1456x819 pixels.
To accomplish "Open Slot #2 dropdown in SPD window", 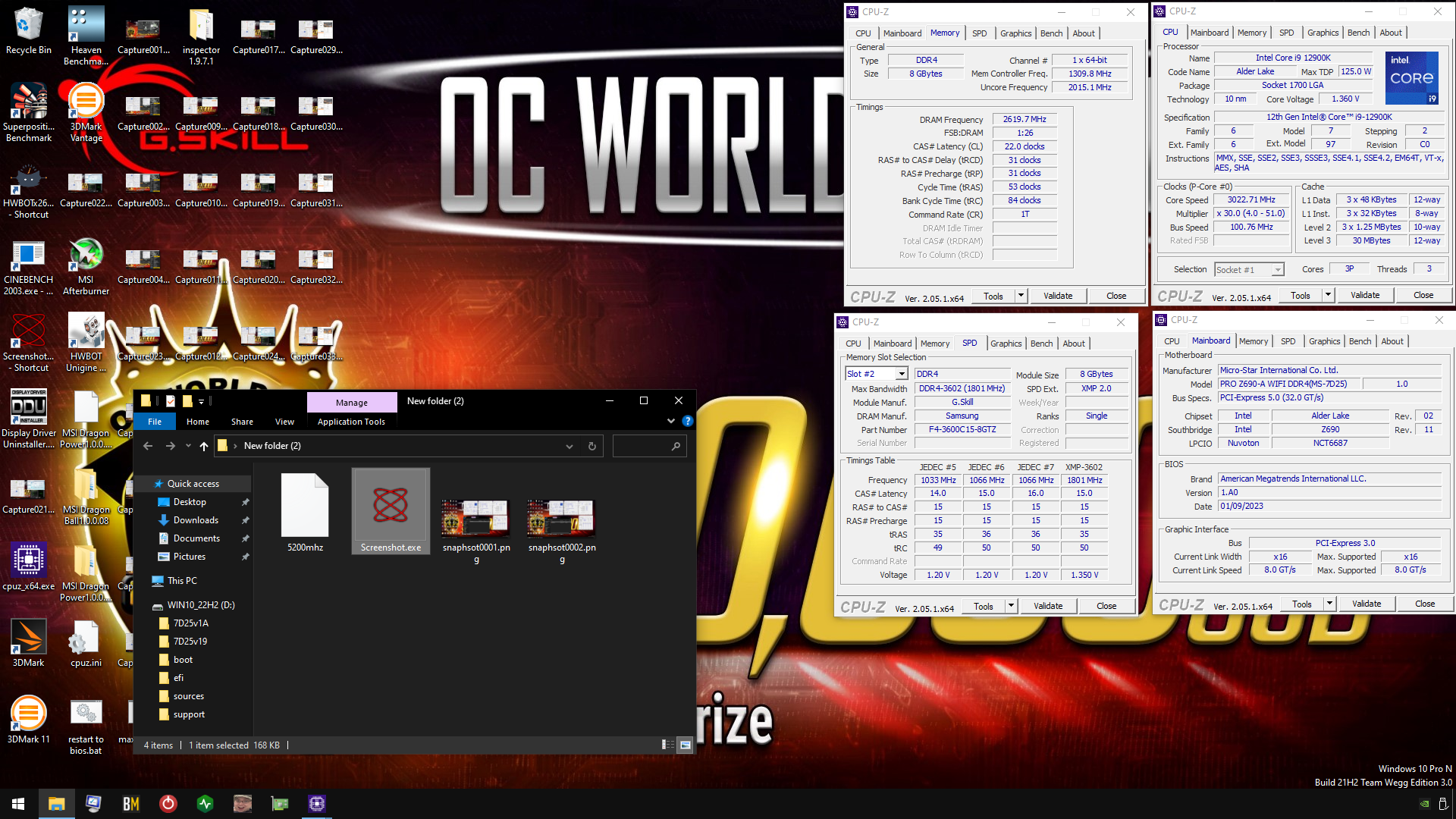I will (902, 374).
